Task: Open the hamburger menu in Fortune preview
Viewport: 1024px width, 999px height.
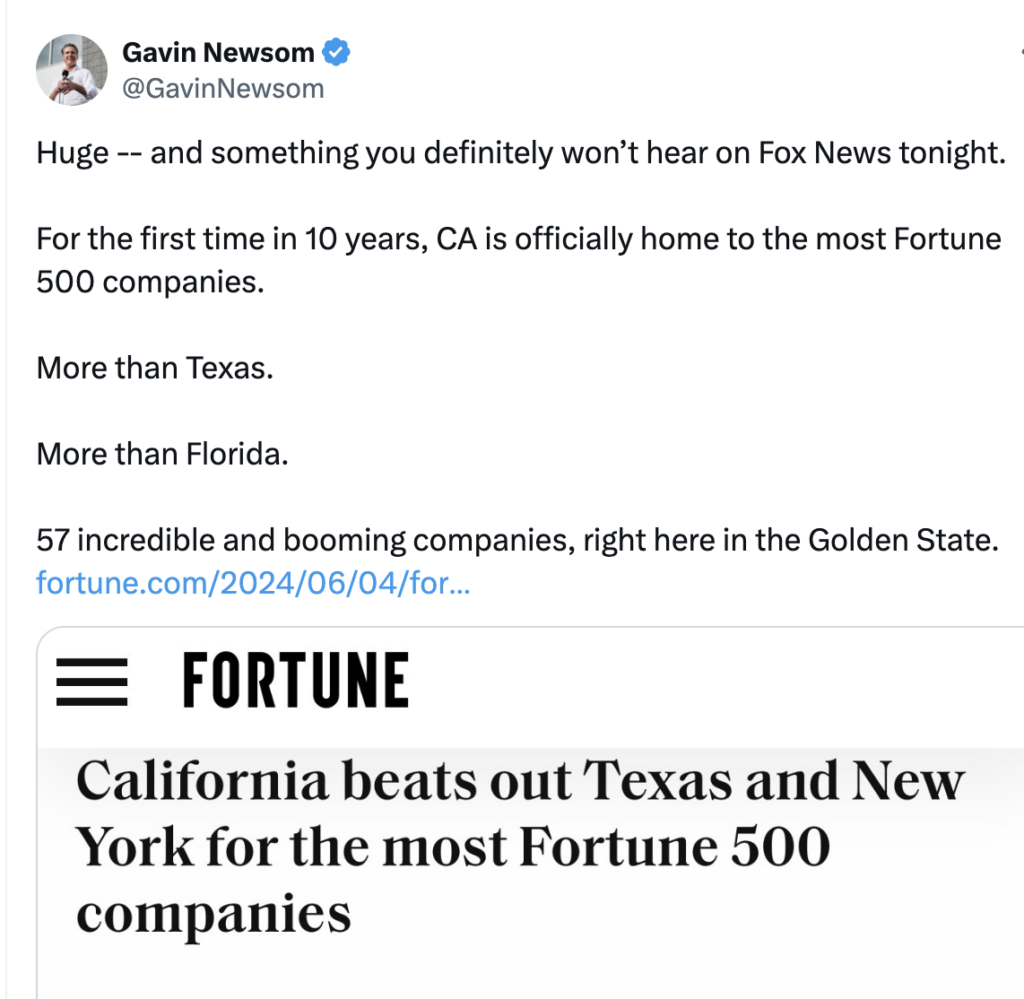Action: (91, 682)
